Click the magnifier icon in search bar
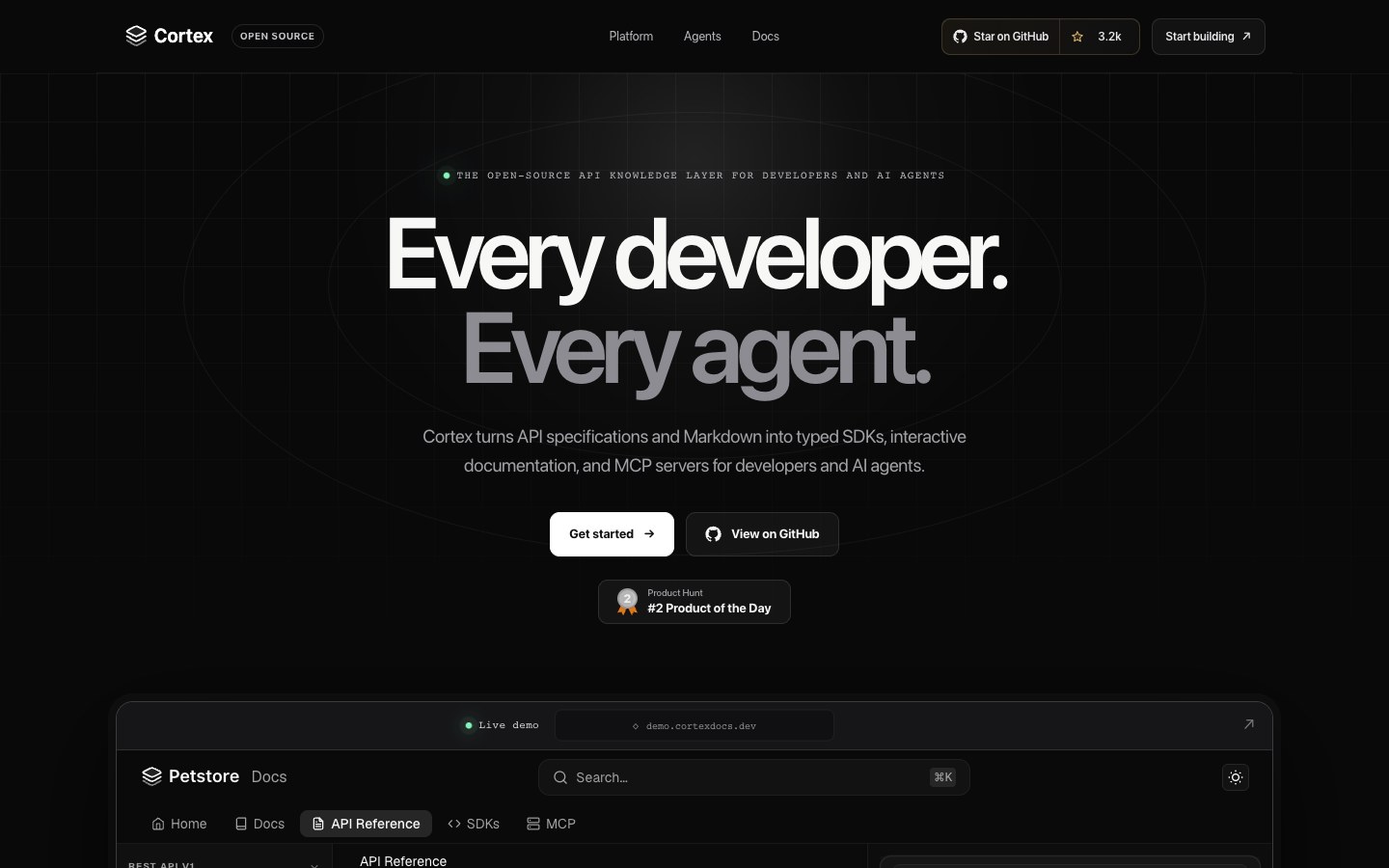This screenshot has height=868, width=1389. pos(559,777)
